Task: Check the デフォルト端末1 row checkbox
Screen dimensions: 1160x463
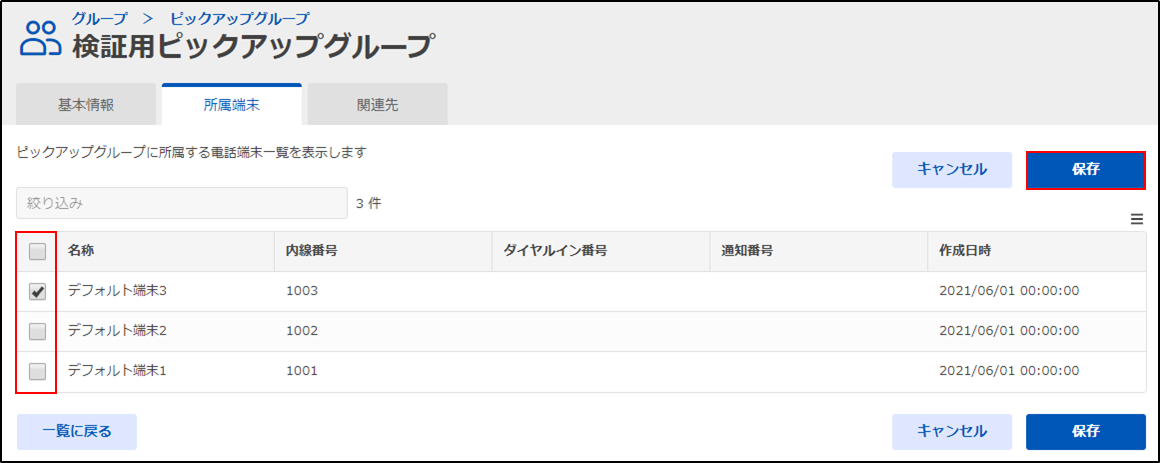Action: click(37, 371)
